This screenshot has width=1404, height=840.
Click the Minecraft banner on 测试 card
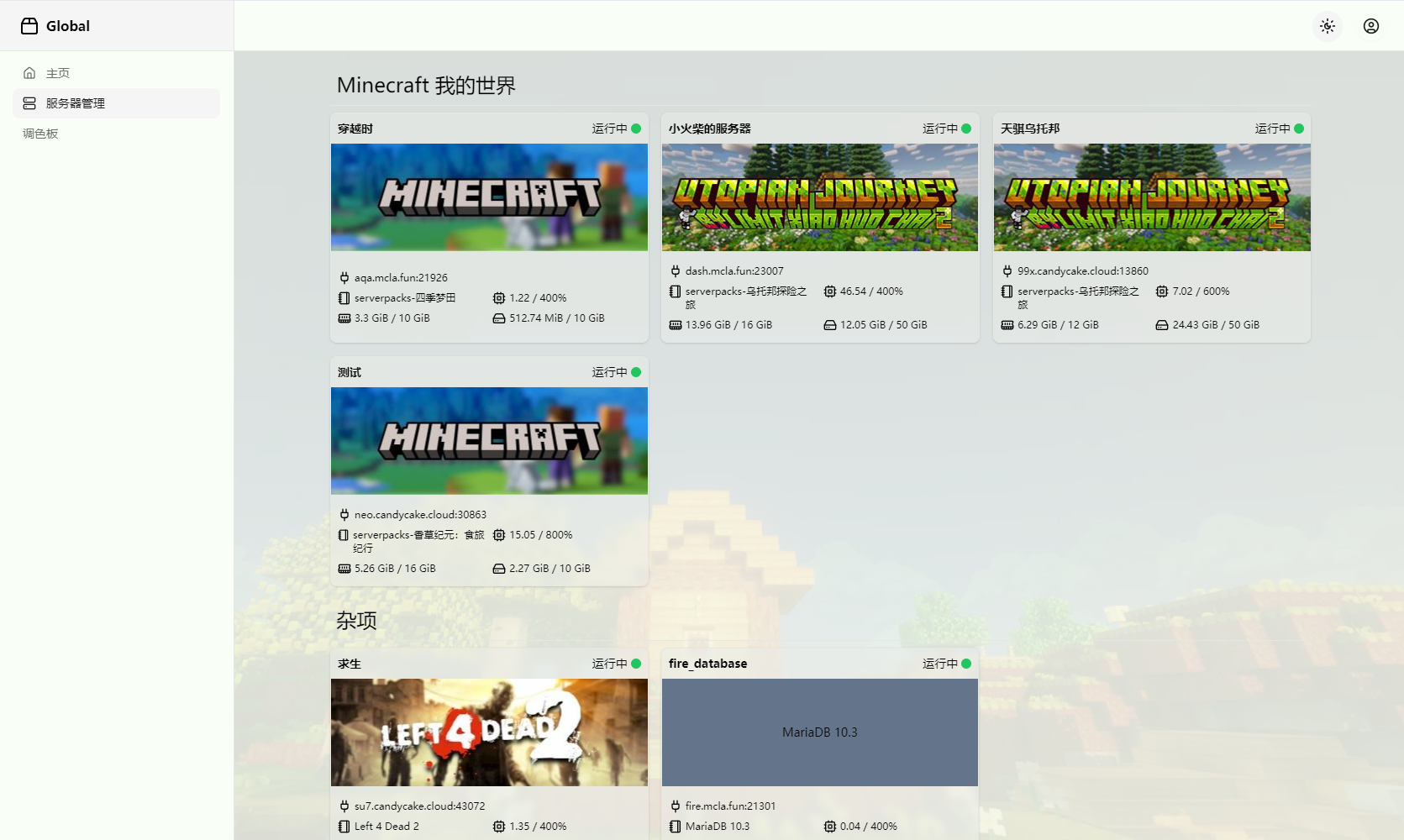click(489, 441)
